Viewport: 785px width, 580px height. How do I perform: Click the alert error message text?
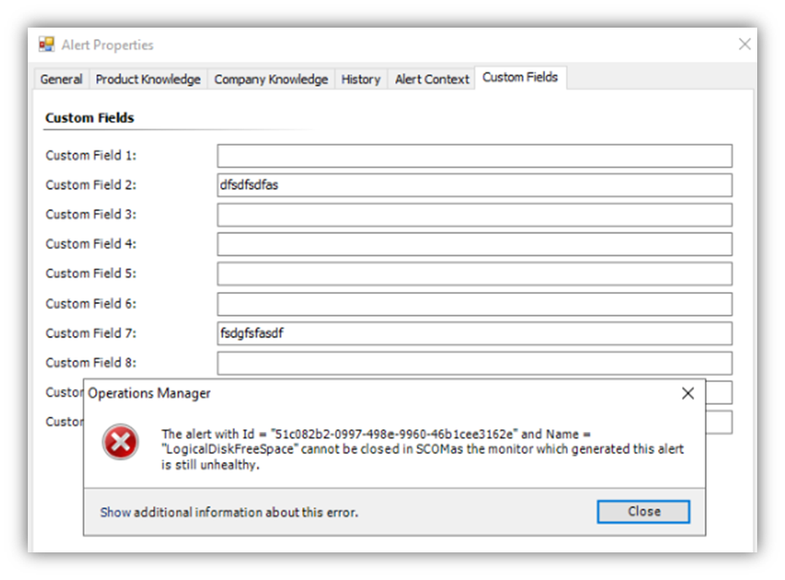(x=422, y=449)
